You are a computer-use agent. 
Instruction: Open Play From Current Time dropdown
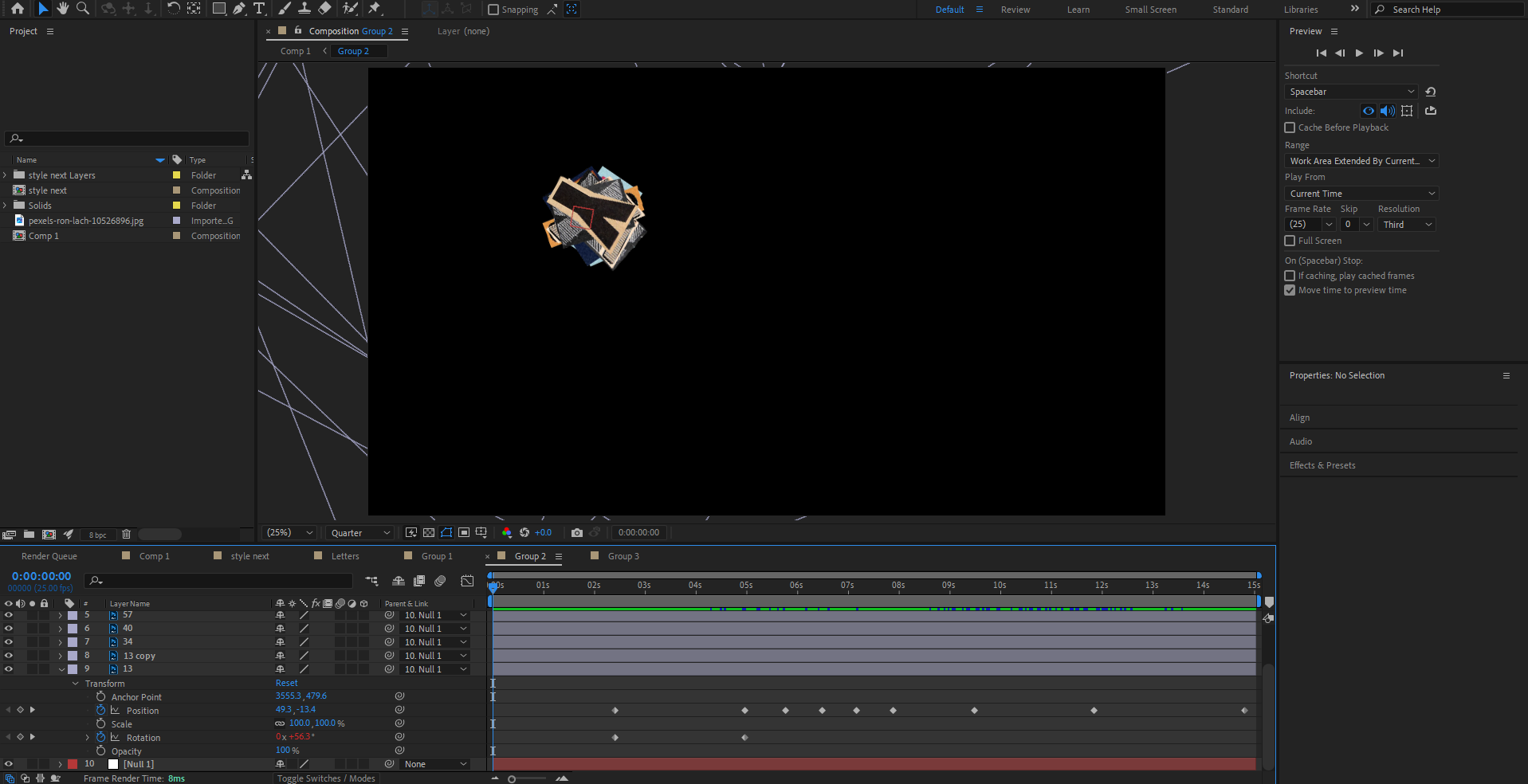(1361, 194)
